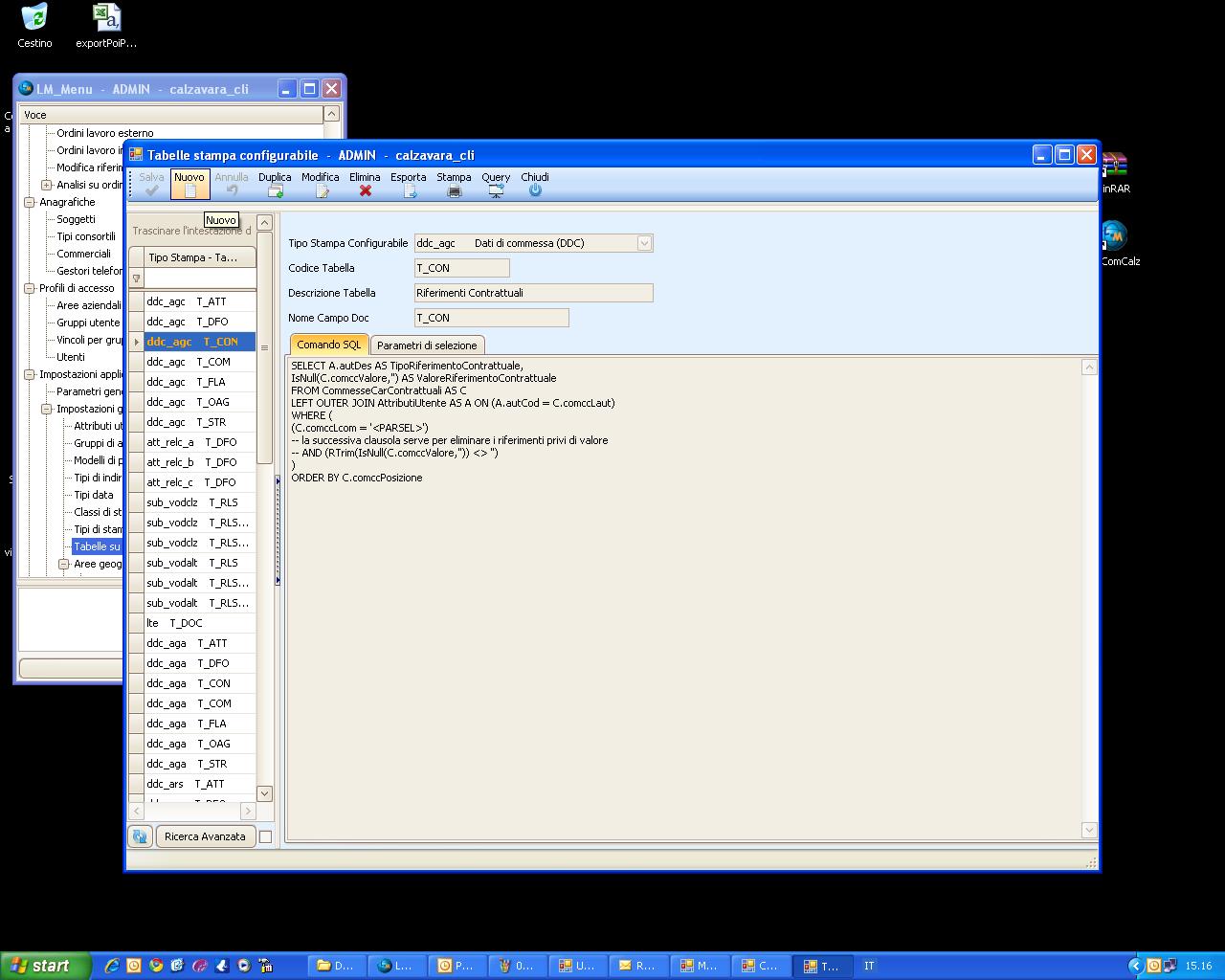Click the table list scroll down arrow

(265, 793)
